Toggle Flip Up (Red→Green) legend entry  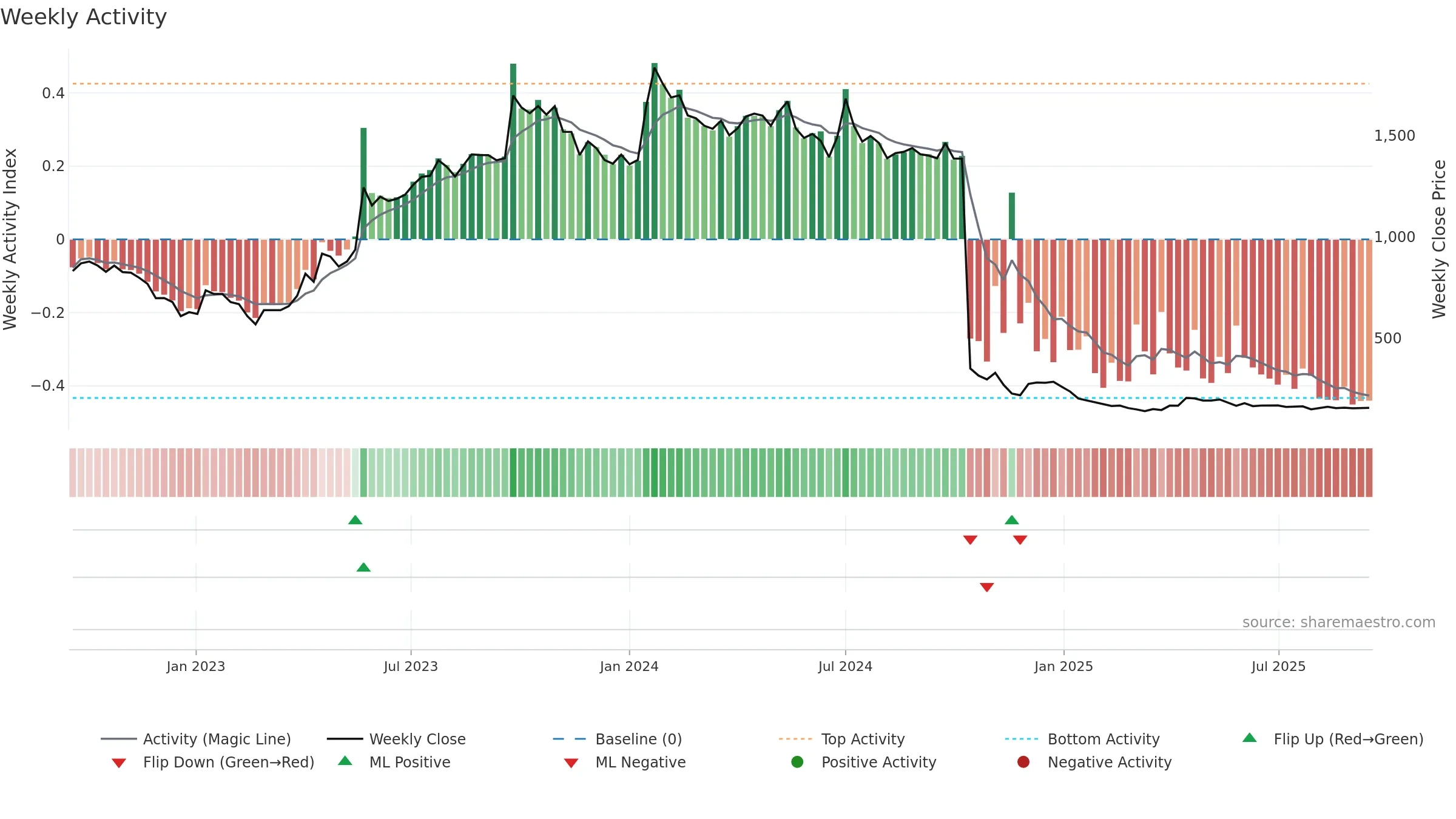(x=1333, y=739)
